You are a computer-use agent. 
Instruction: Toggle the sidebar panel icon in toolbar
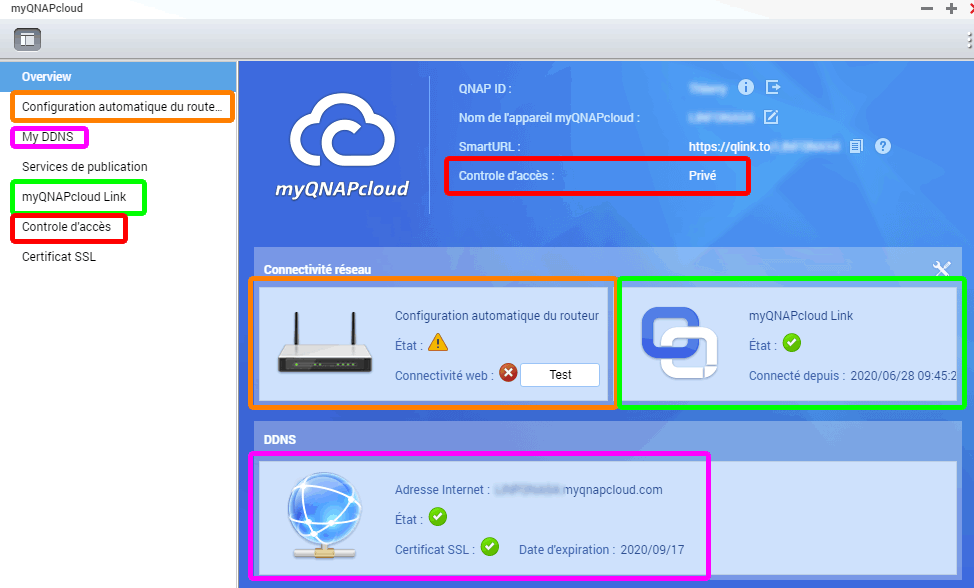(x=27, y=40)
